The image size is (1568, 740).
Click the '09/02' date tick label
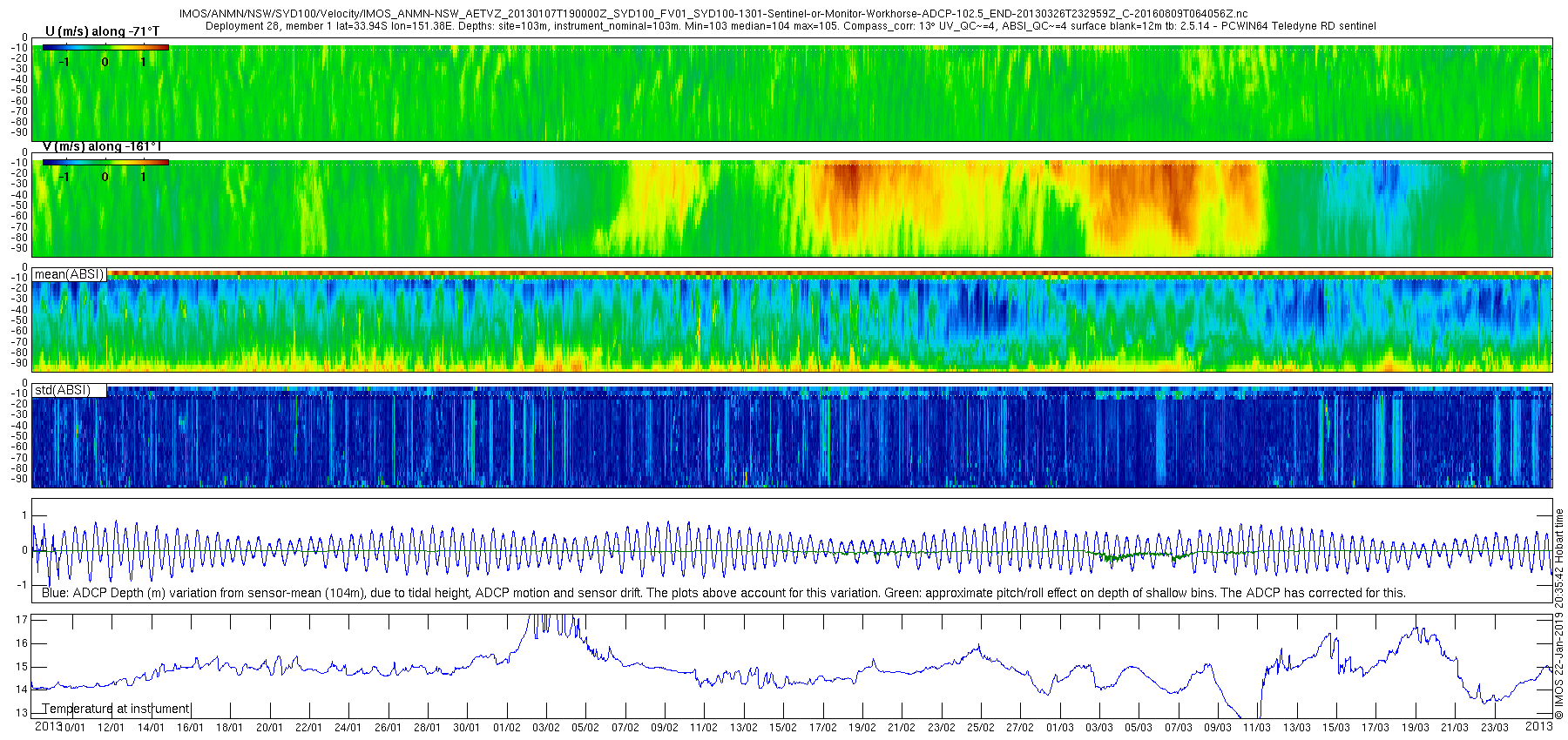click(664, 728)
